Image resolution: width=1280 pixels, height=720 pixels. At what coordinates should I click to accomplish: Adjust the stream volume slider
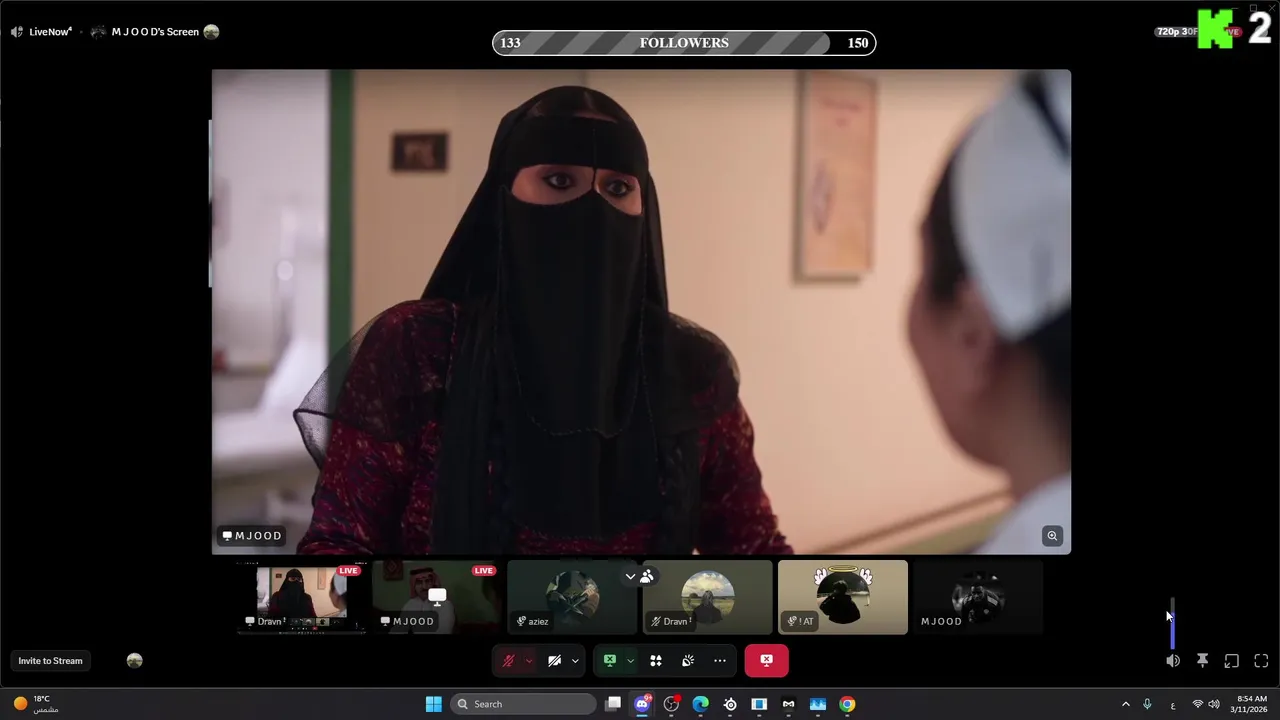point(1172,622)
